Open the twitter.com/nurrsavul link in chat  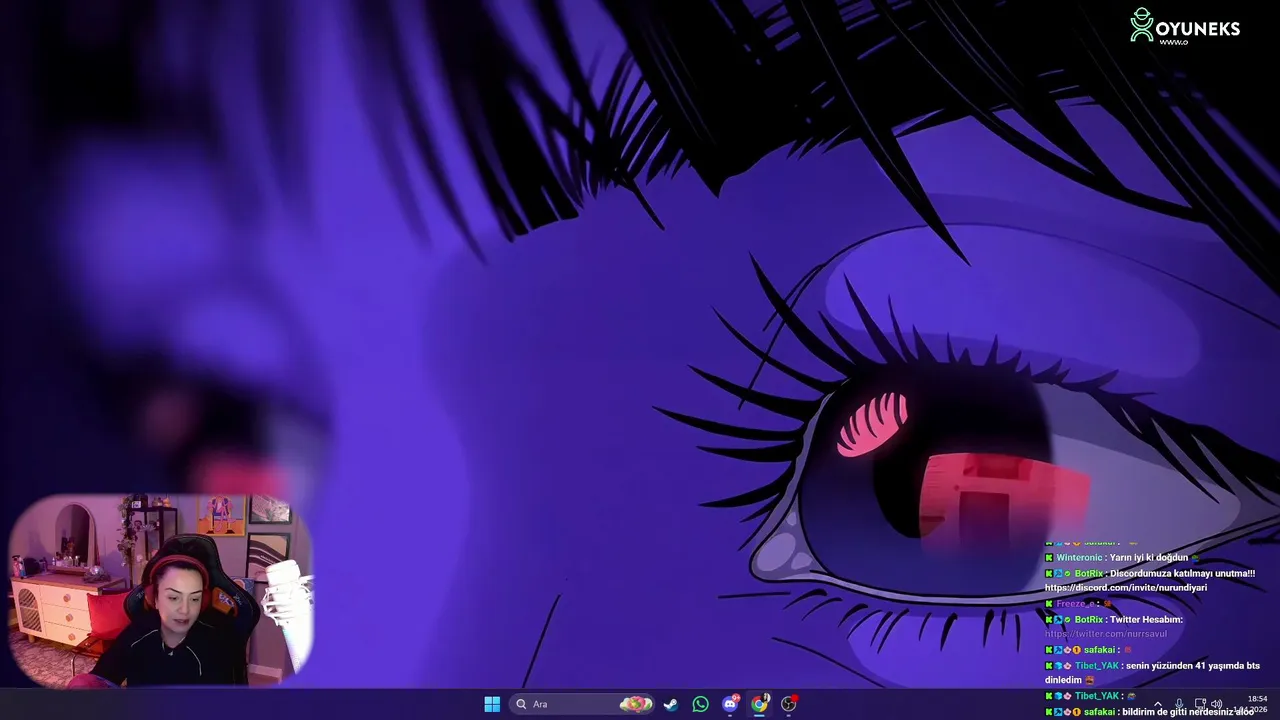pyautogui.click(x=1105, y=634)
